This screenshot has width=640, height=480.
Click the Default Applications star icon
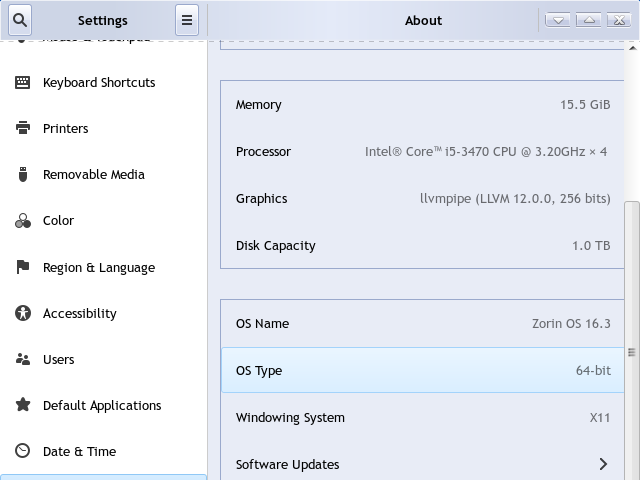[22, 406]
